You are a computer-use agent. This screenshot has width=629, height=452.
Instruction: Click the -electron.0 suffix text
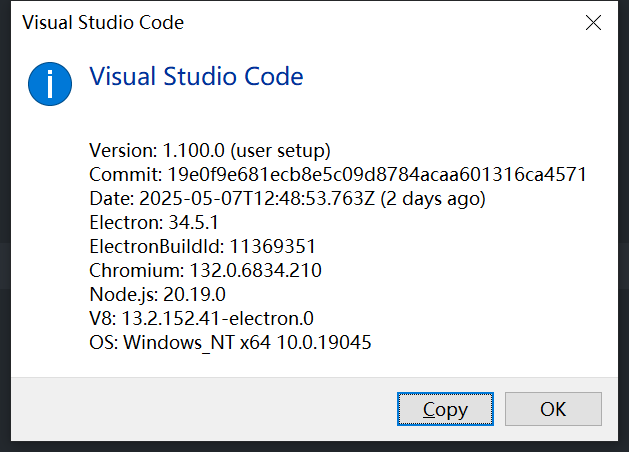[x=267, y=318]
